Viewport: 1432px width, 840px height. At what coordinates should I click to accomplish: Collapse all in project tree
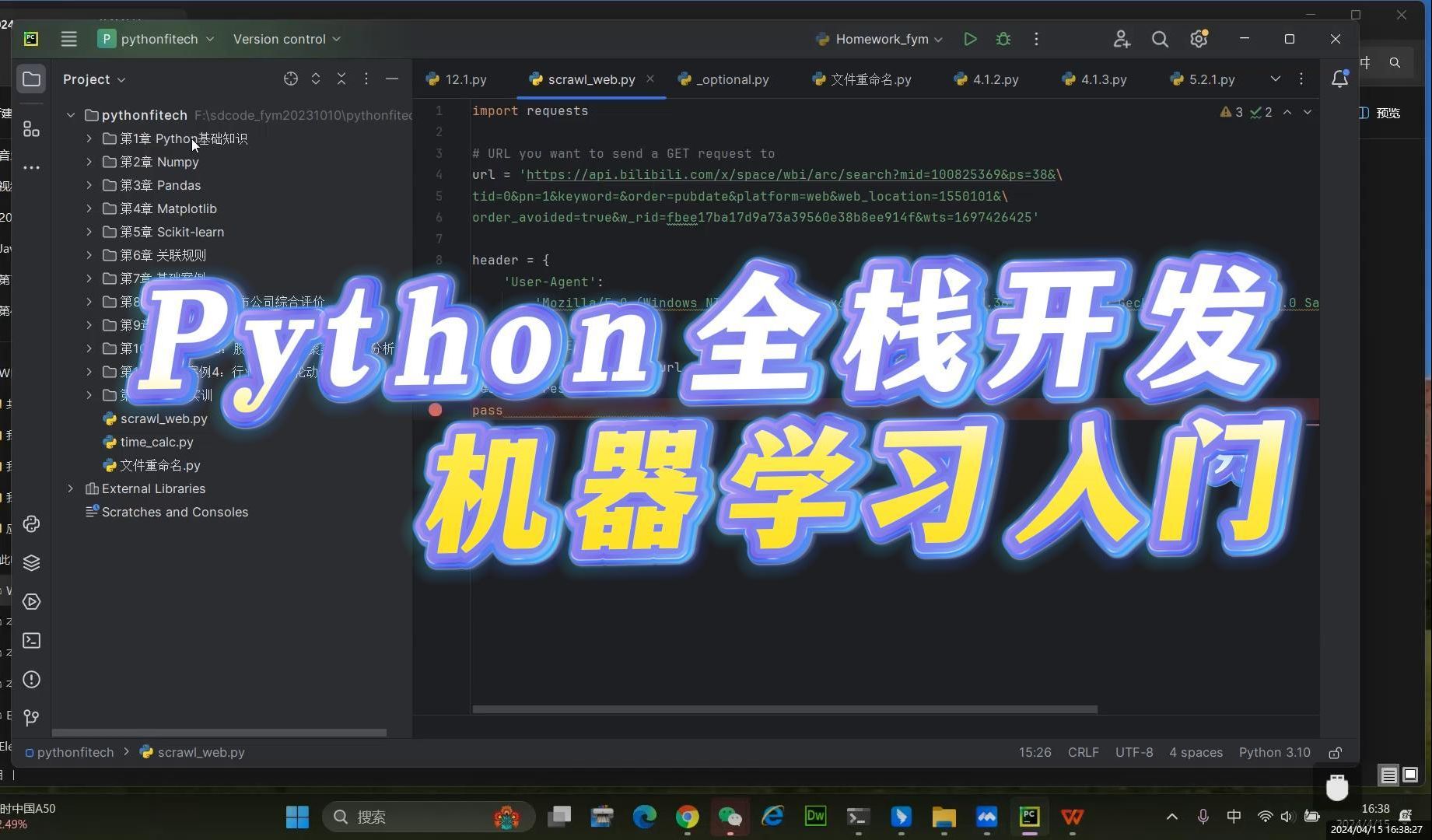(341, 79)
